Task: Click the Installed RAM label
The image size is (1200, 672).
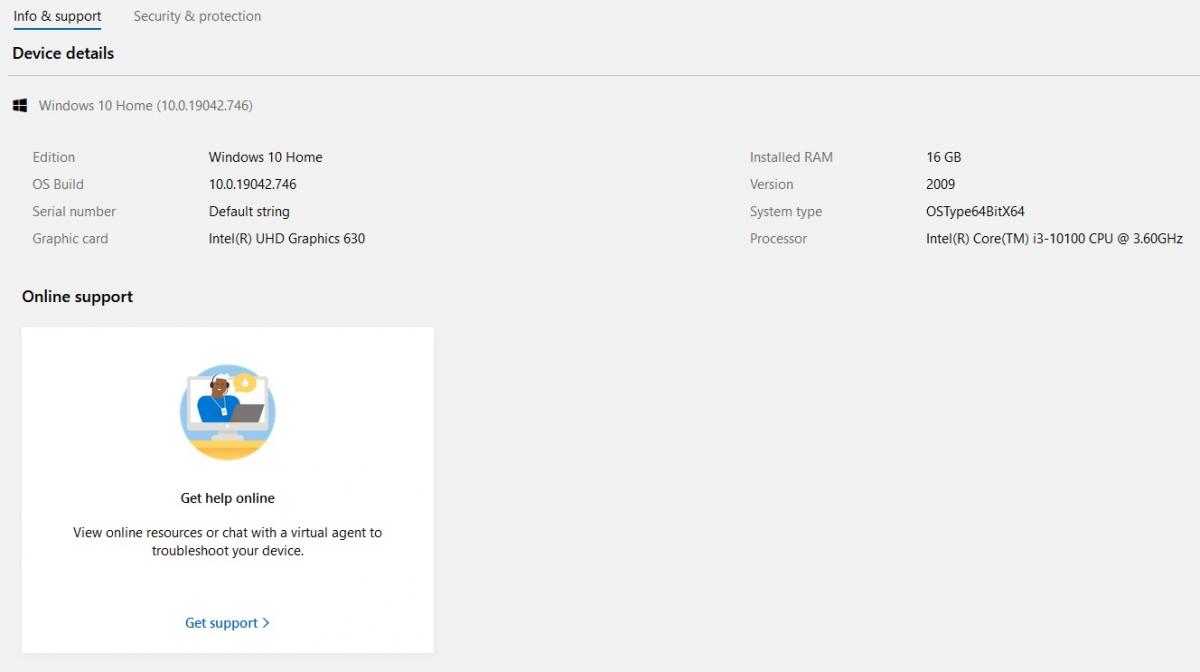Action: click(x=791, y=157)
